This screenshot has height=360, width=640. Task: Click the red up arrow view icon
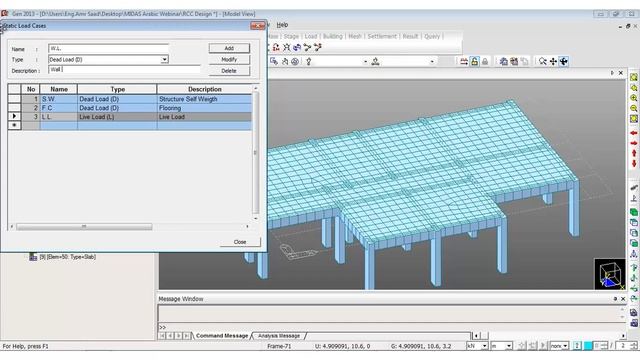click(x=634, y=153)
